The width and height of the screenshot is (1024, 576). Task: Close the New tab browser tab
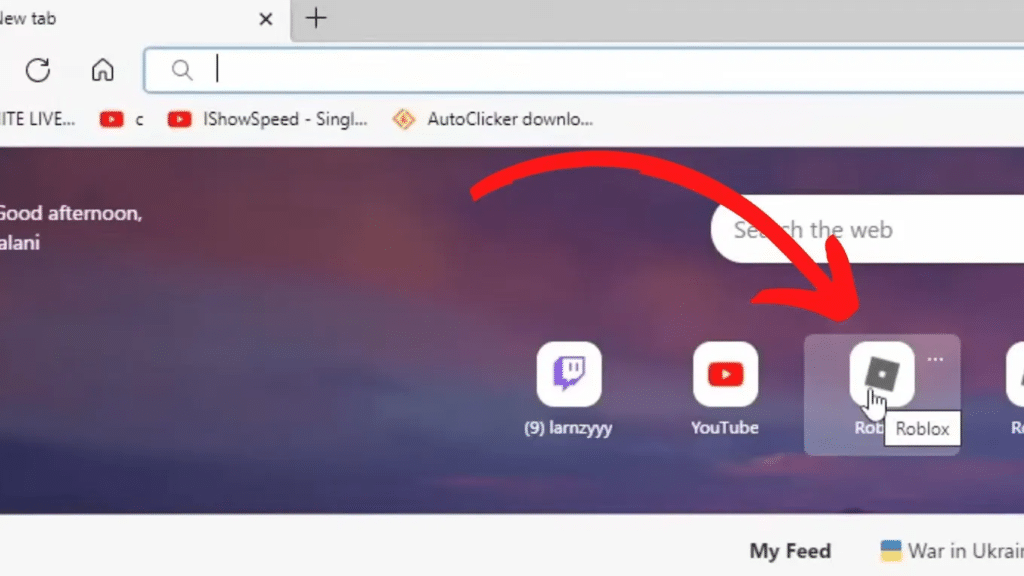point(265,19)
